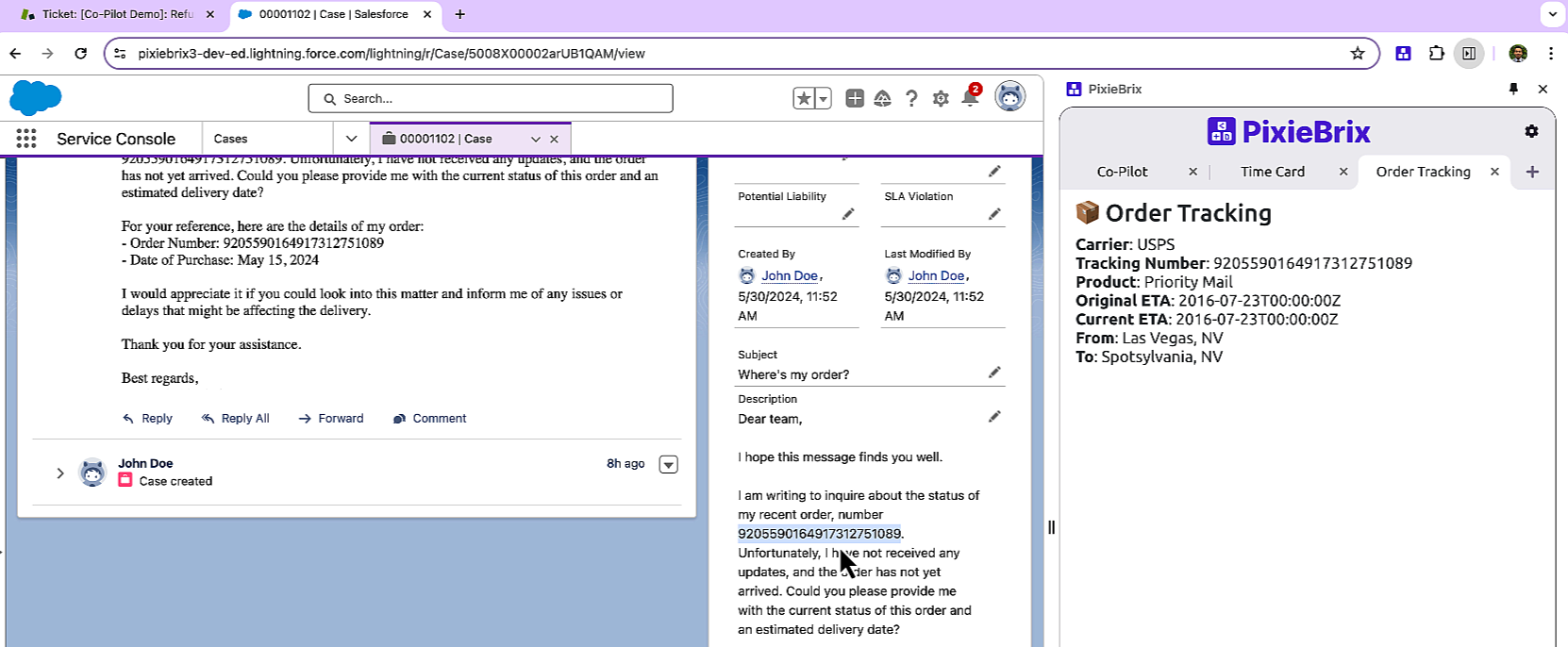Open the Case created actions dropdown
This screenshot has width=1568, height=647.
pyautogui.click(x=668, y=464)
